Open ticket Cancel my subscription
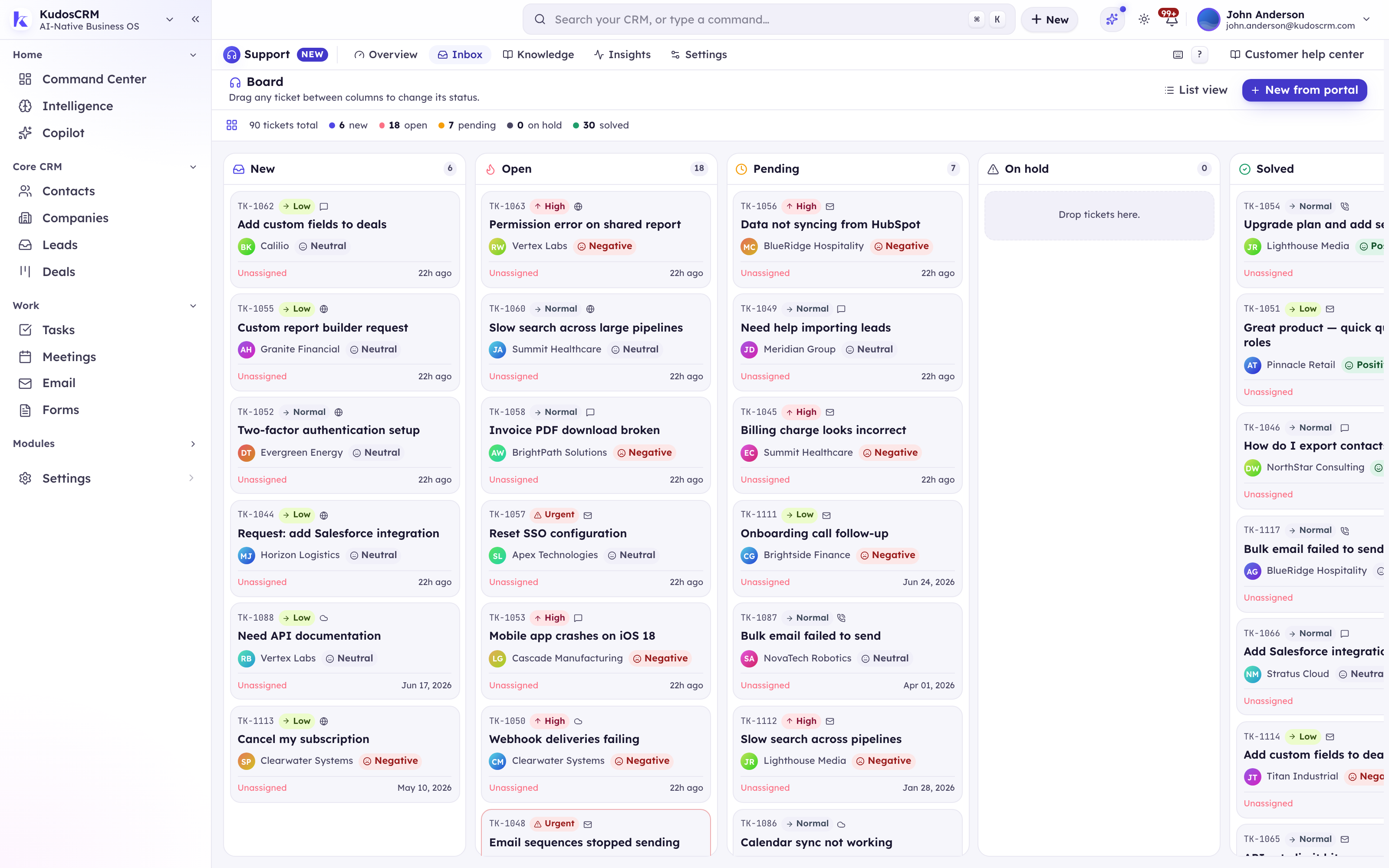1389x868 pixels. tap(344, 754)
